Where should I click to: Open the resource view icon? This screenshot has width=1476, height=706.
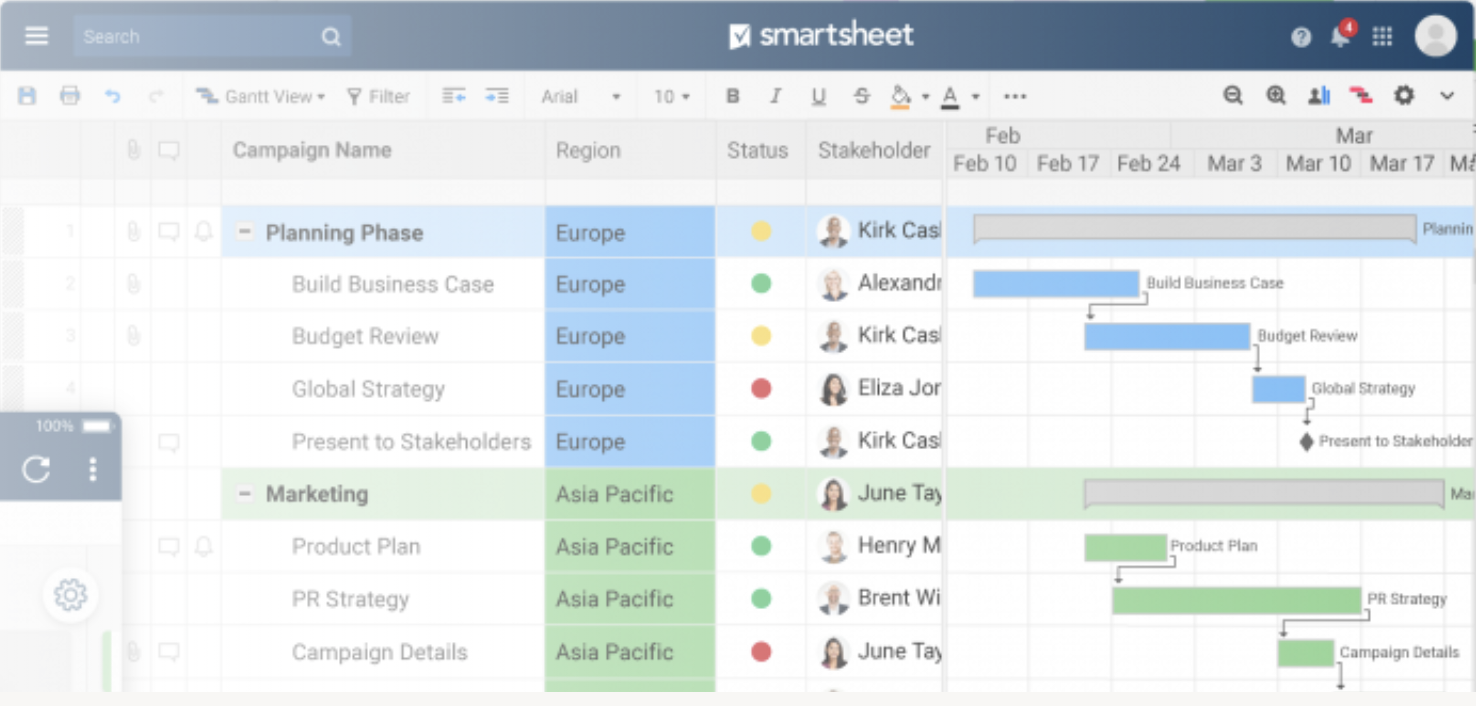pos(1319,95)
